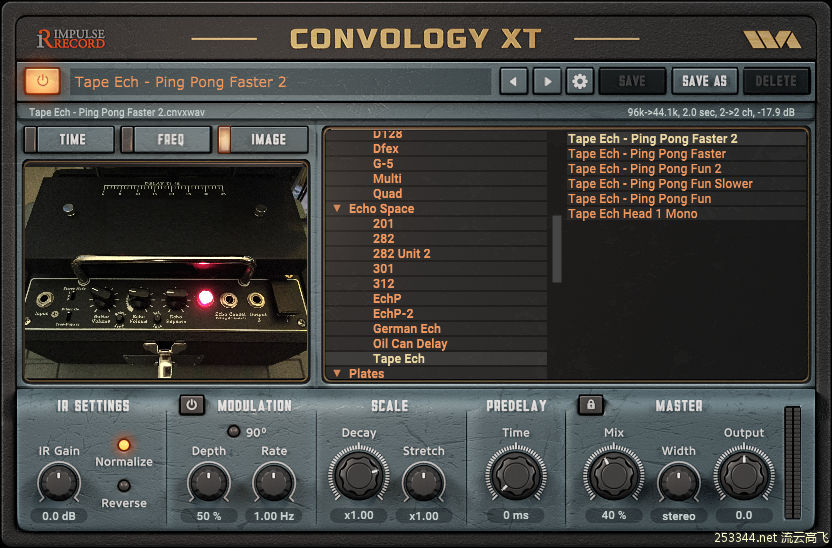Viewport: 832px width, 548px height.
Task: Click the SAVE AS button
Action: (704, 82)
